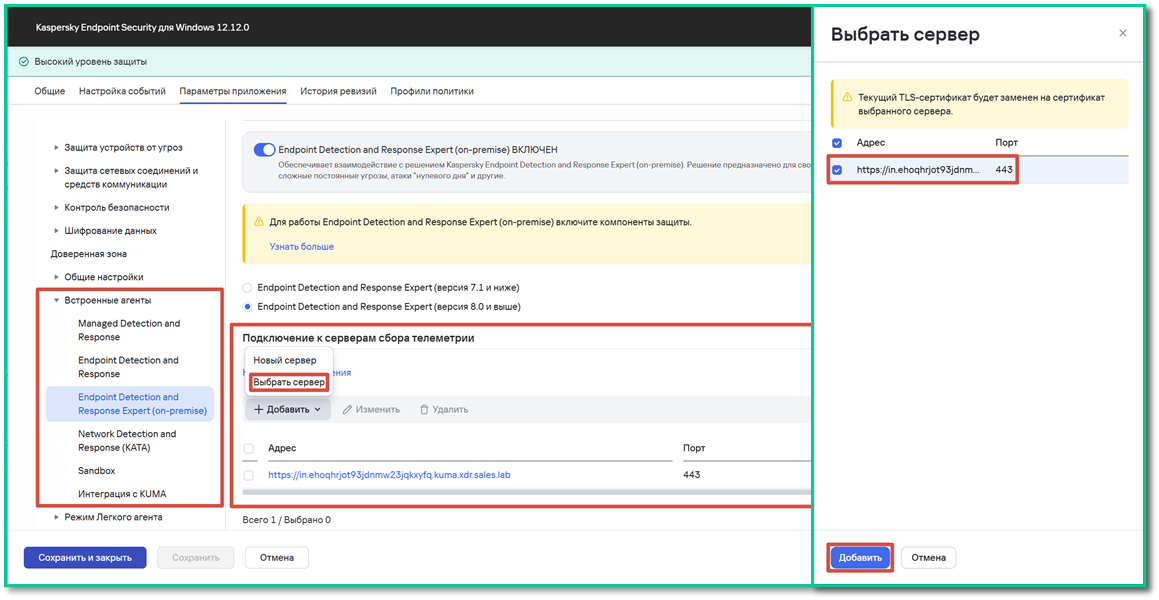Viewport: 1159px width, 600px height.
Task: Click Сохранить и закрыть button
Action: coord(85,558)
